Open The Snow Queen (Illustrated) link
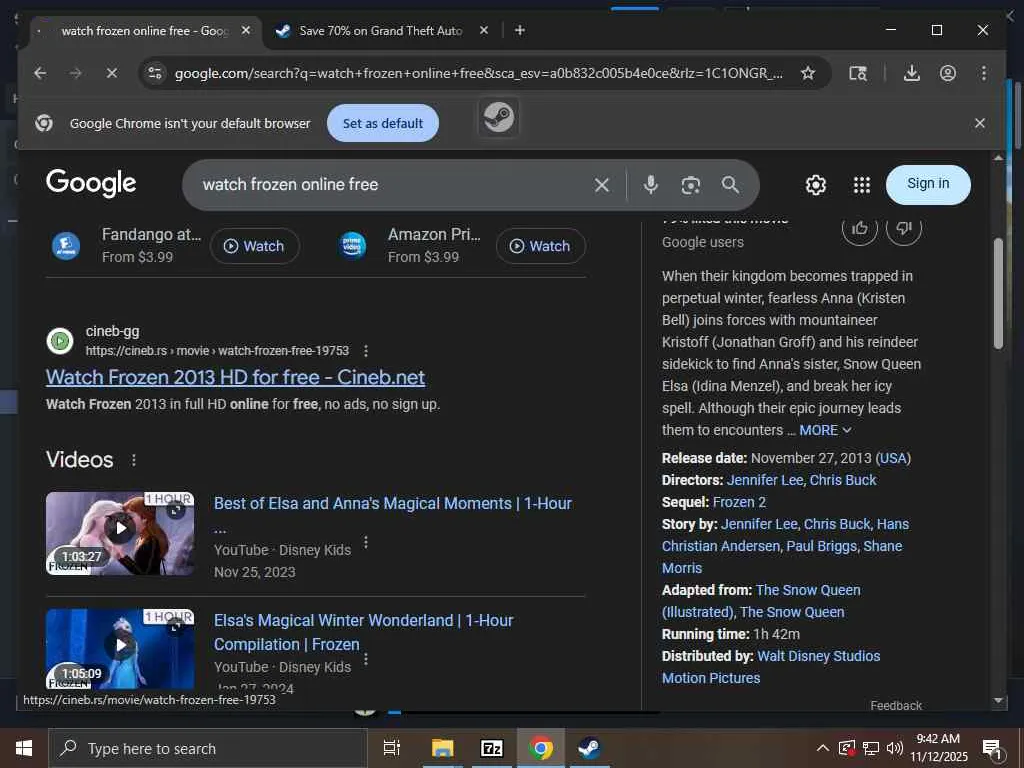Screen dimensions: 1024x768 click(761, 601)
